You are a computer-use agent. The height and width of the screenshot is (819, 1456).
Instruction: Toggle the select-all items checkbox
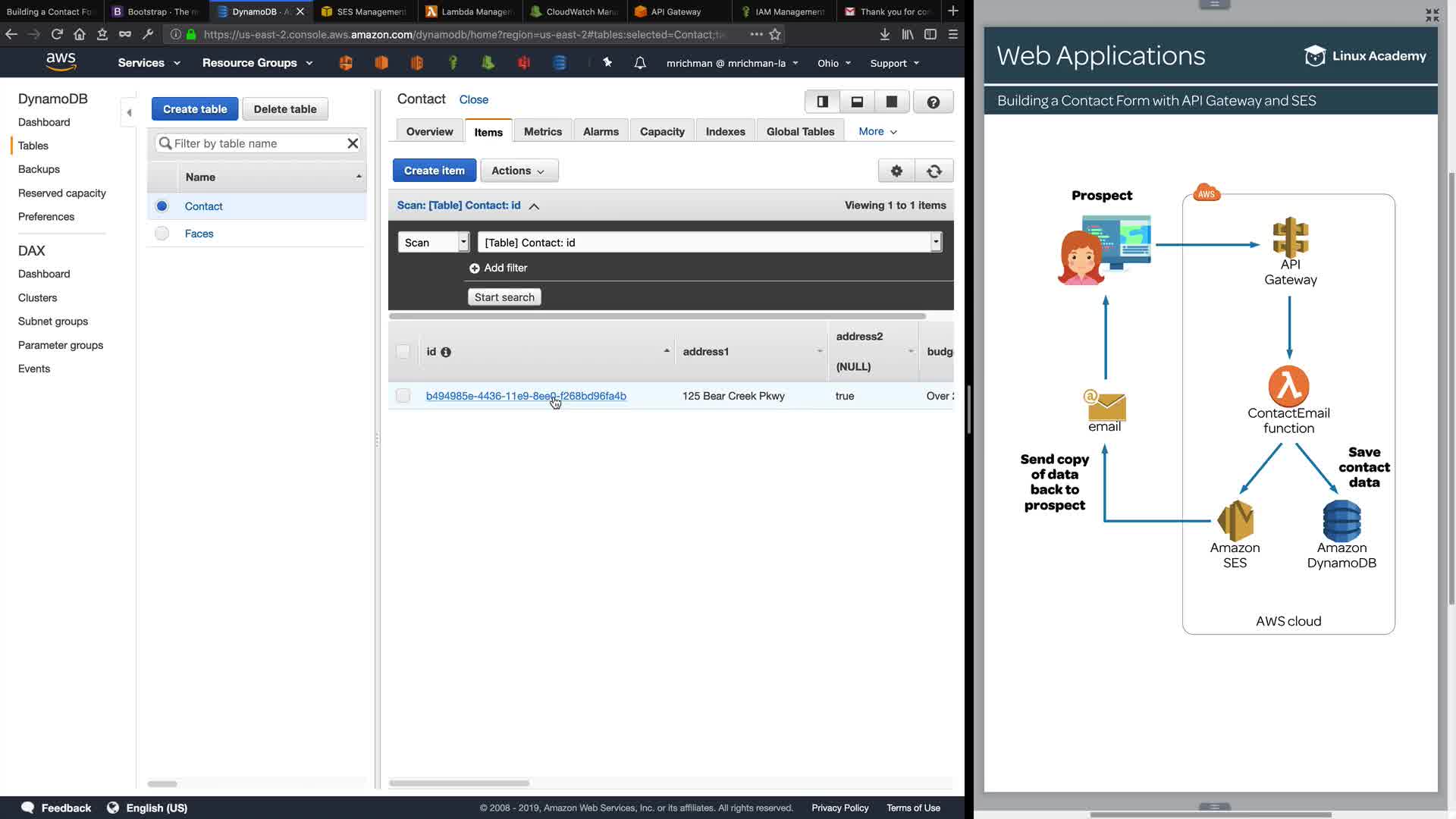pos(403,352)
